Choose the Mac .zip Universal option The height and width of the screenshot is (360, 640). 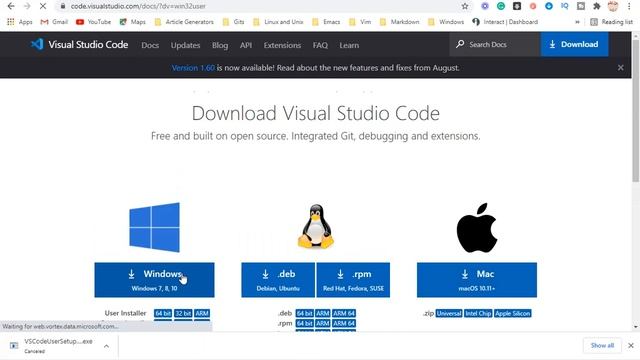pos(449,313)
